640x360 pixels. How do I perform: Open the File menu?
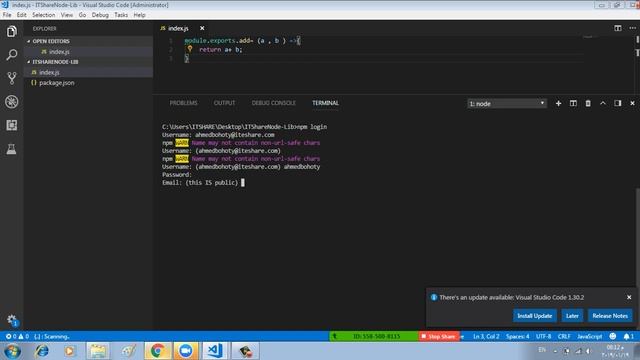coord(7,15)
